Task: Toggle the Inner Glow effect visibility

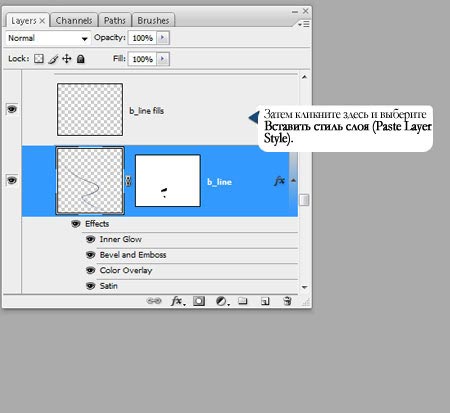Action: coord(90,239)
